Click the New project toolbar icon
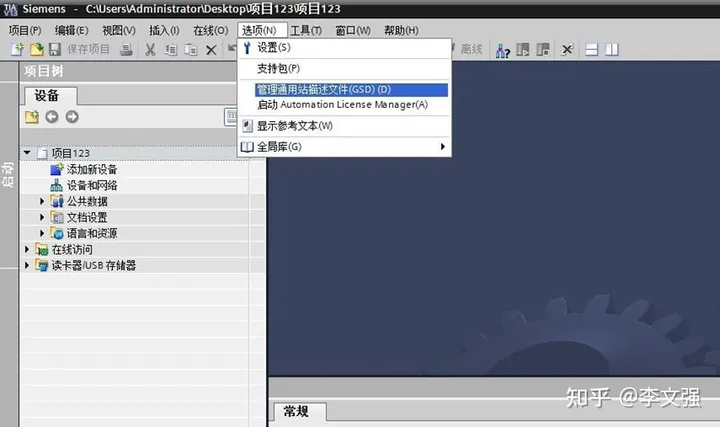Image resolution: width=720 pixels, height=427 pixels. [17, 49]
